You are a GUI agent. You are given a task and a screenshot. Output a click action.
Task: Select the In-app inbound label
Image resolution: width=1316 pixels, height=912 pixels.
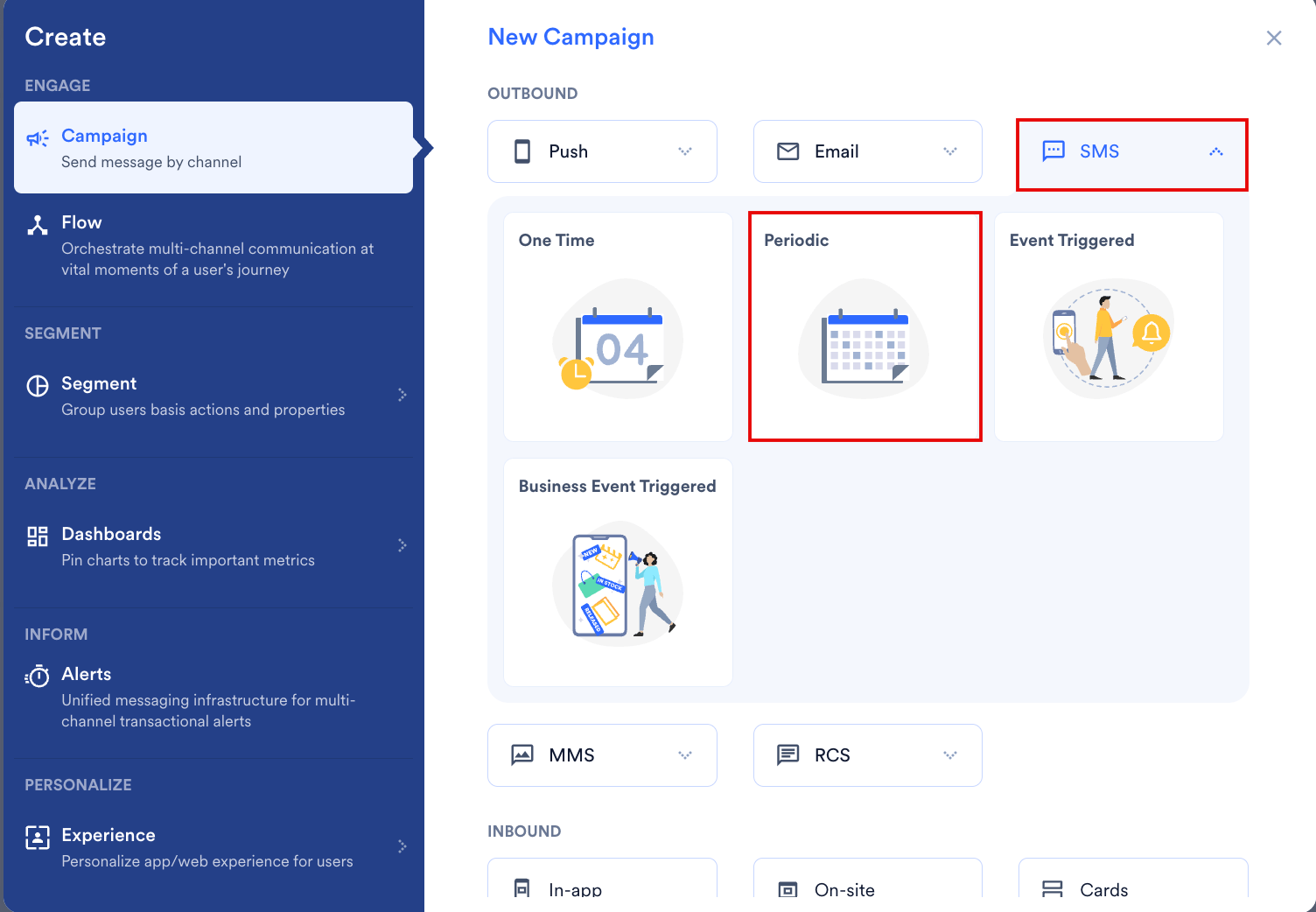click(575, 889)
